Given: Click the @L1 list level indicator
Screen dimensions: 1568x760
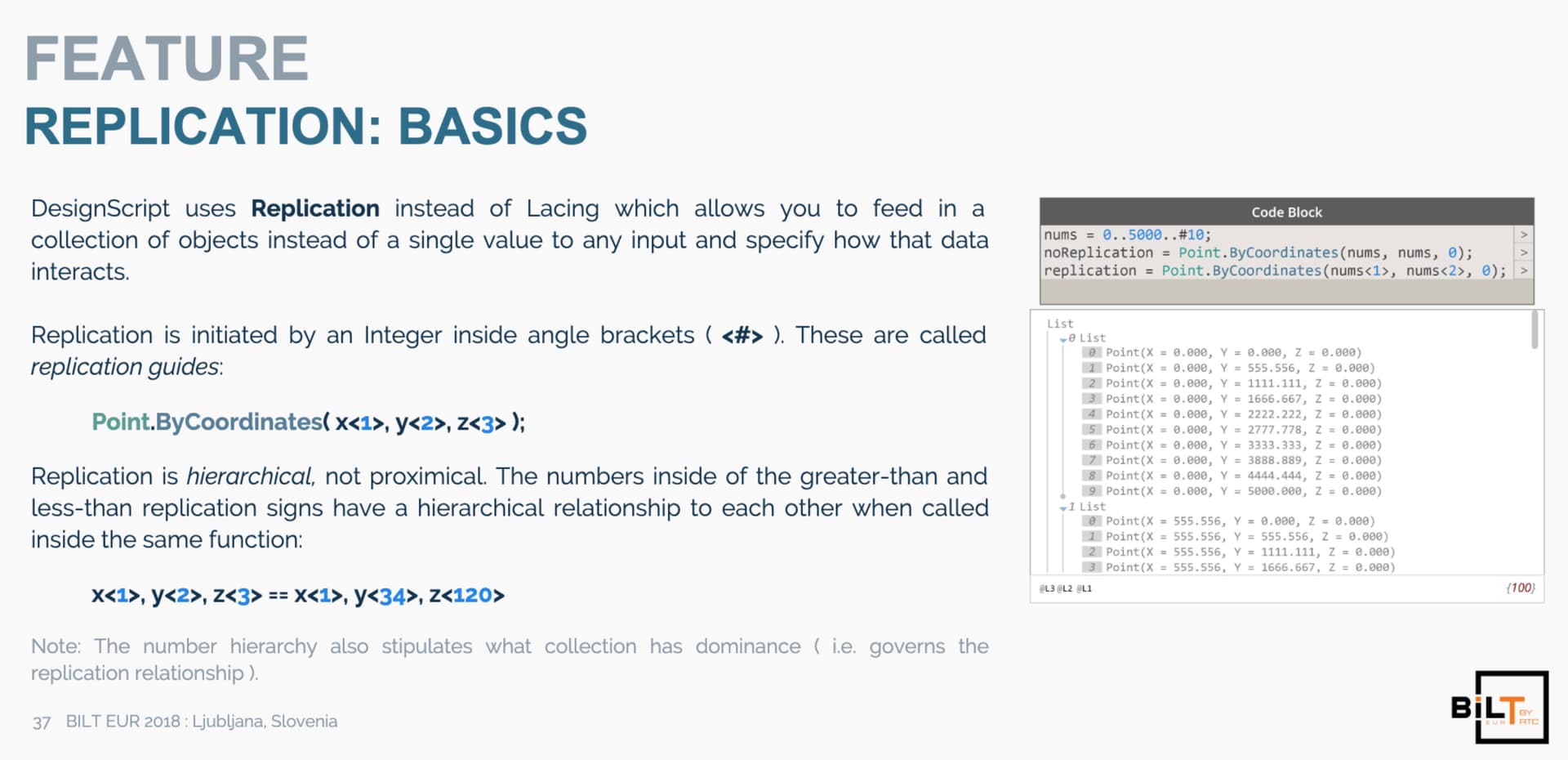Looking at the screenshot, I should pyautogui.click(x=1084, y=588).
